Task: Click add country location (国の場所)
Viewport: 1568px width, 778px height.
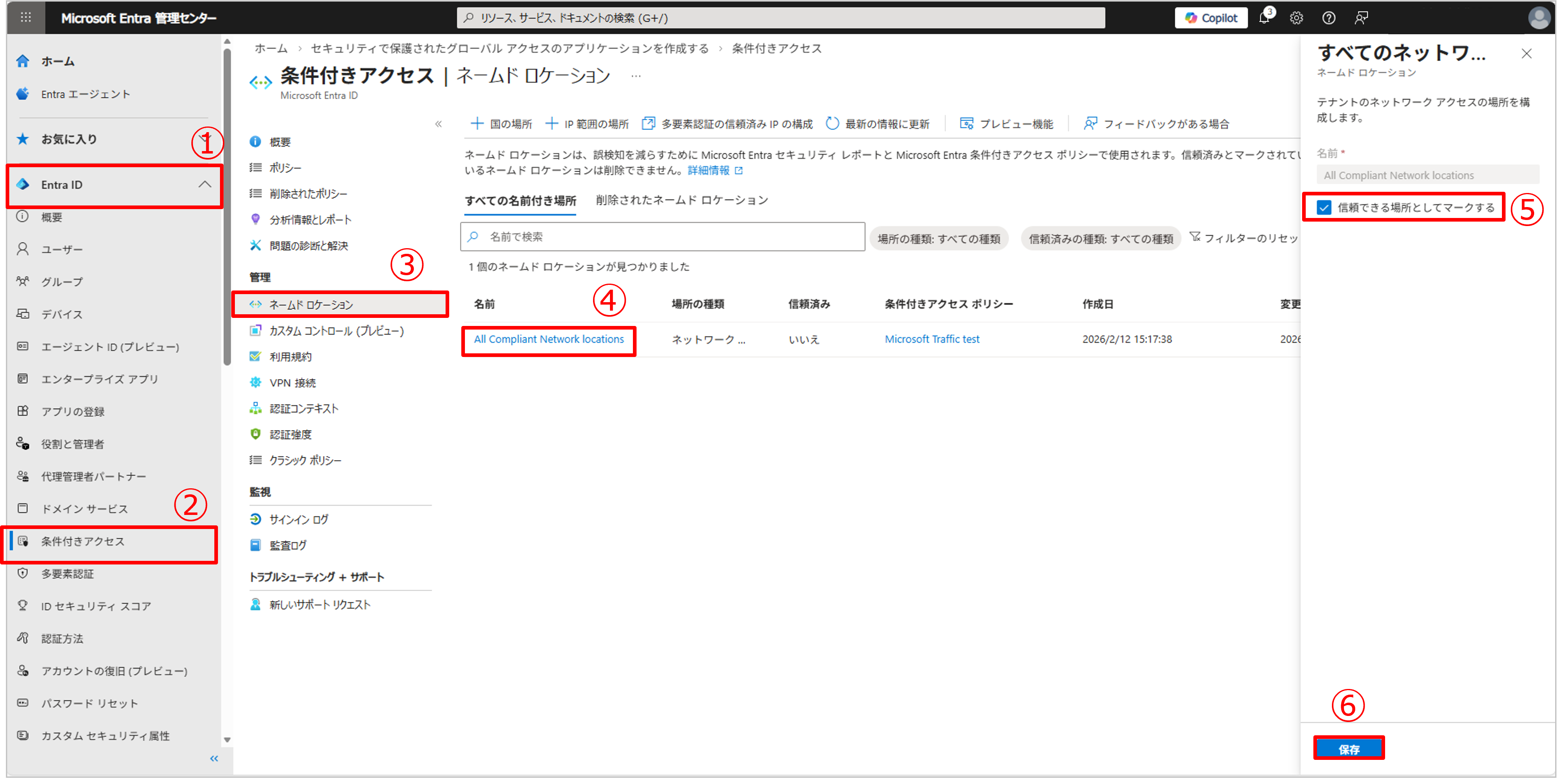Action: point(502,124)
